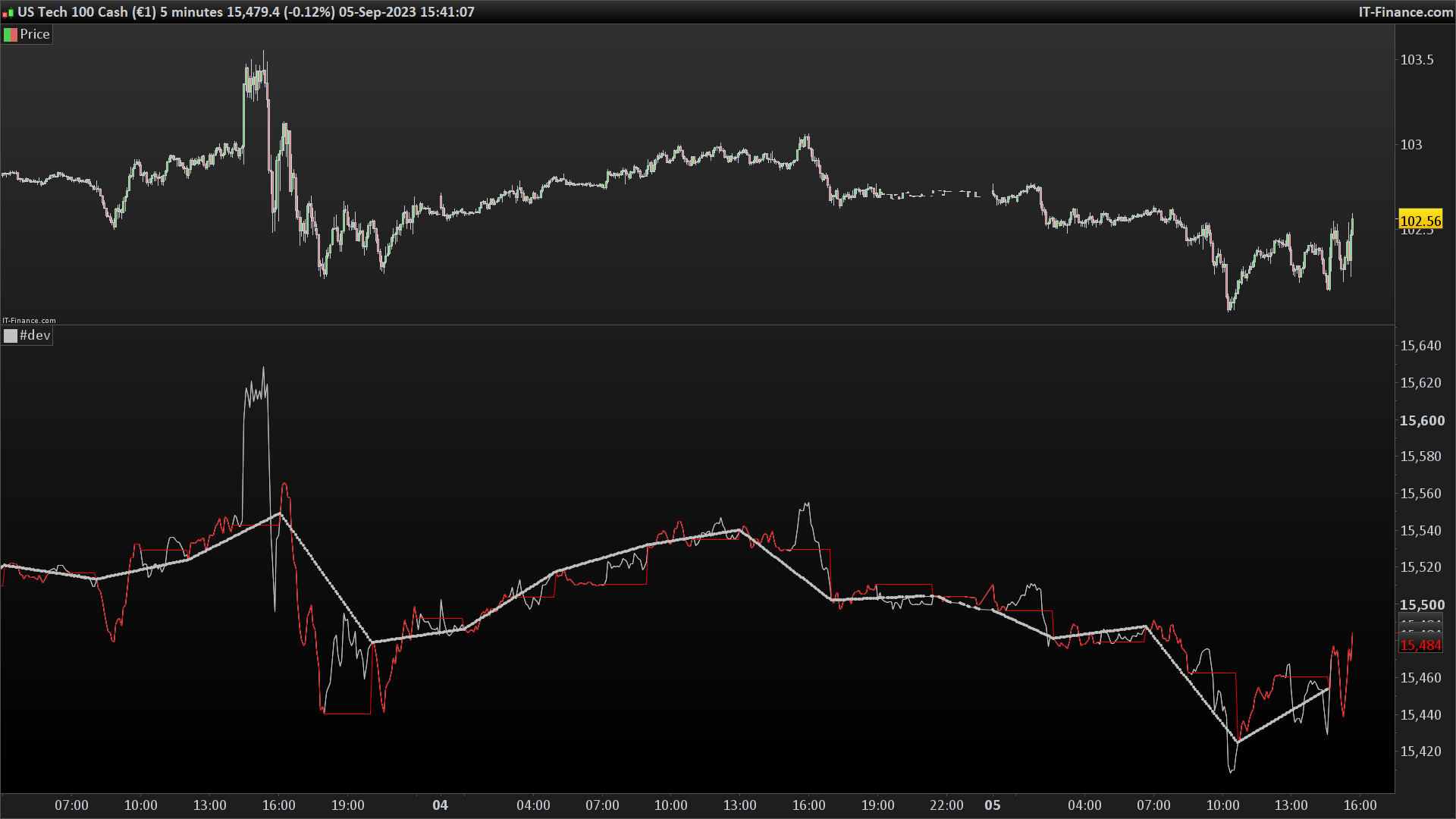Click the 15,640 label on indicator scale

[x=1420, y=346]
